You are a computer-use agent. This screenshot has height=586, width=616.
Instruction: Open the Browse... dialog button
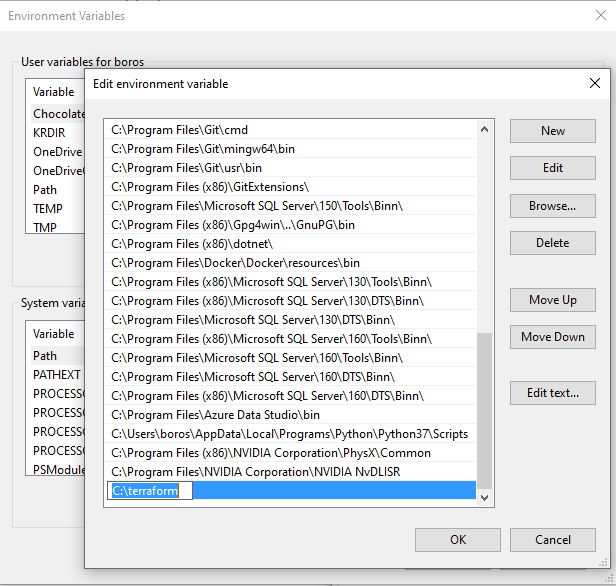(x=552, y=206)
